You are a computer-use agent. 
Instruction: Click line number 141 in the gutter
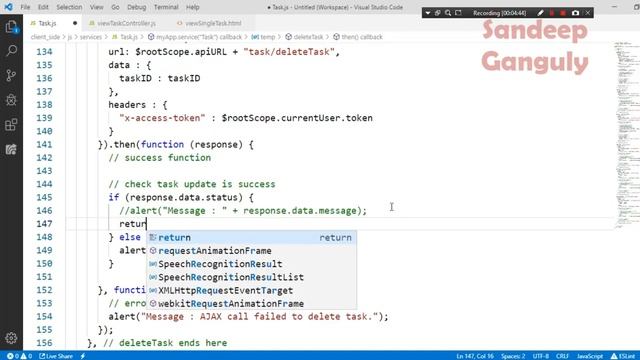44,144
